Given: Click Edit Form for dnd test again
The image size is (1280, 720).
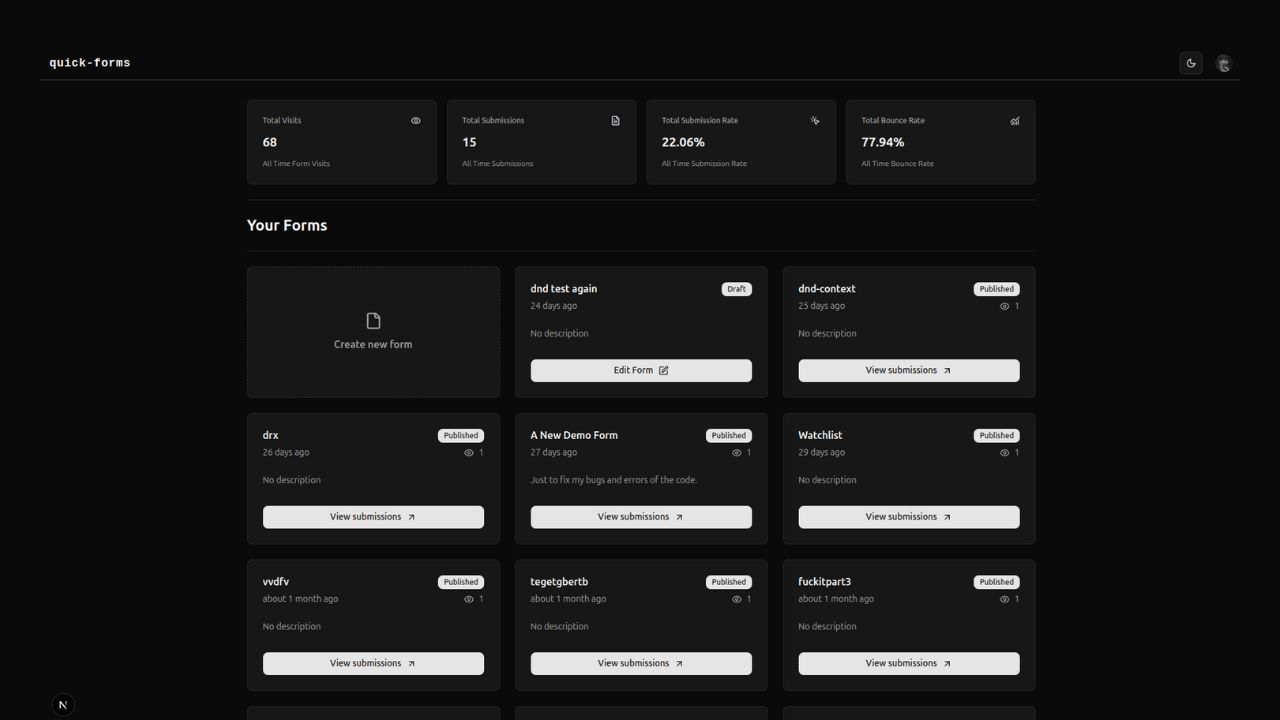Looking at the screenshot, I should [x=640, y=370].
